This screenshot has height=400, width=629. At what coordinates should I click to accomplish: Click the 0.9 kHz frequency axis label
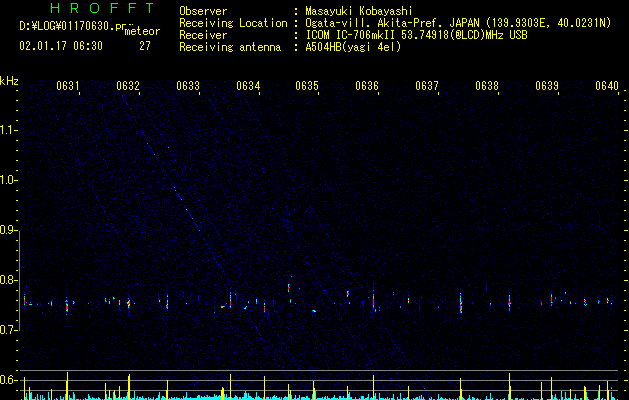click(x=9, y=230)
